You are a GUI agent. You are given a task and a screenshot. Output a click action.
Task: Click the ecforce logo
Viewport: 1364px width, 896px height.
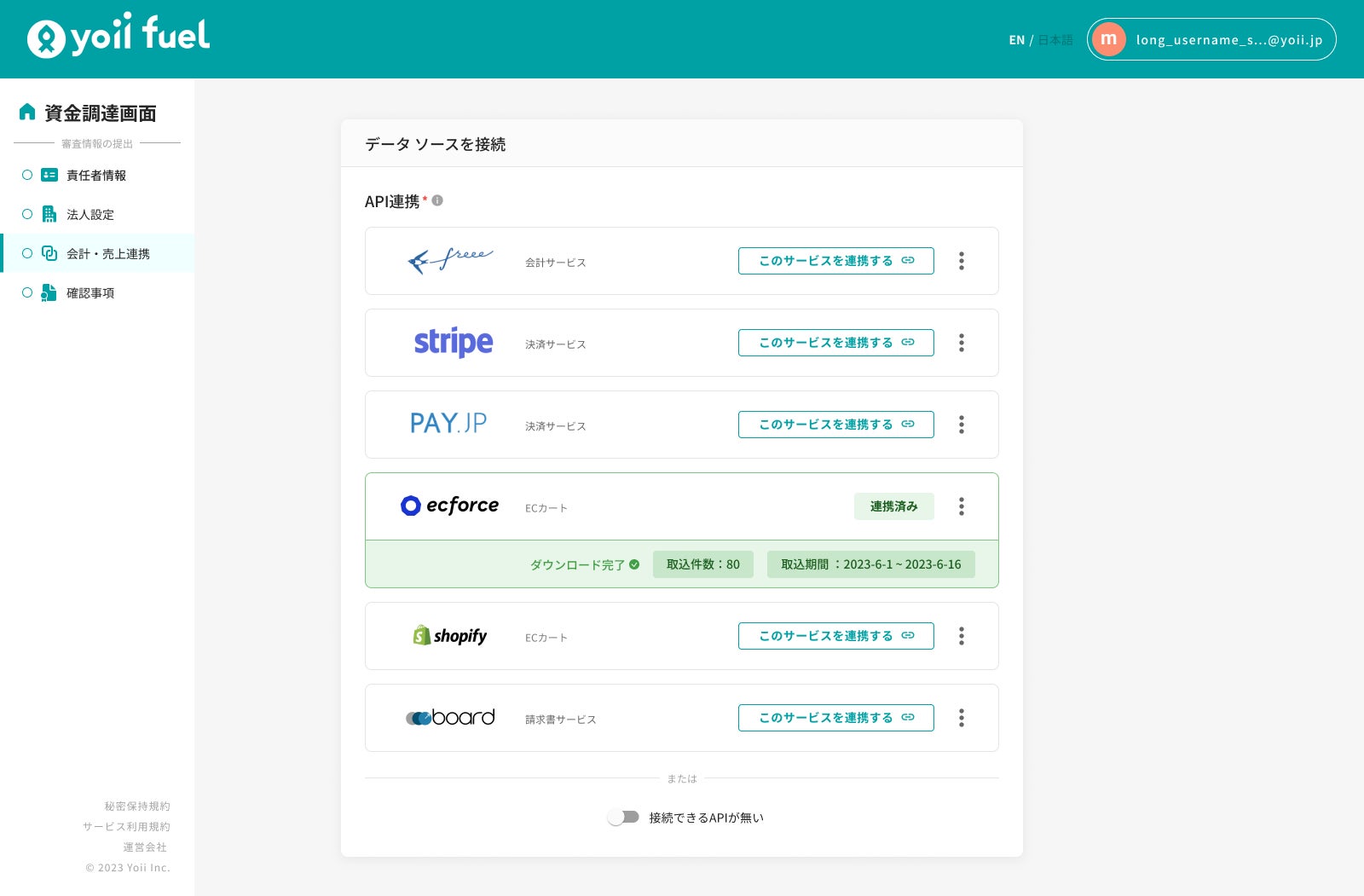[449, 506]
